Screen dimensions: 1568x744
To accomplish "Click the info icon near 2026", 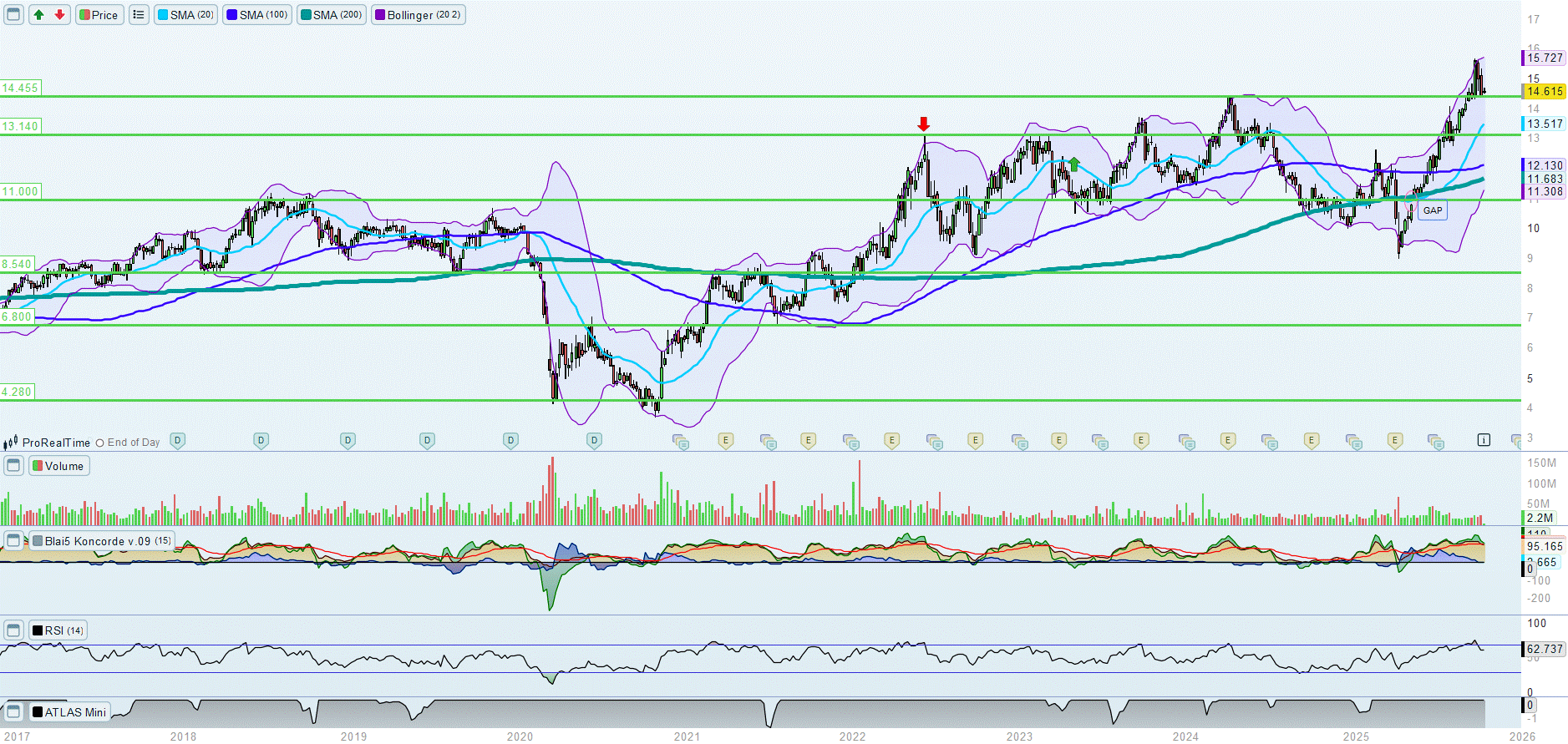I will 1483,440.
